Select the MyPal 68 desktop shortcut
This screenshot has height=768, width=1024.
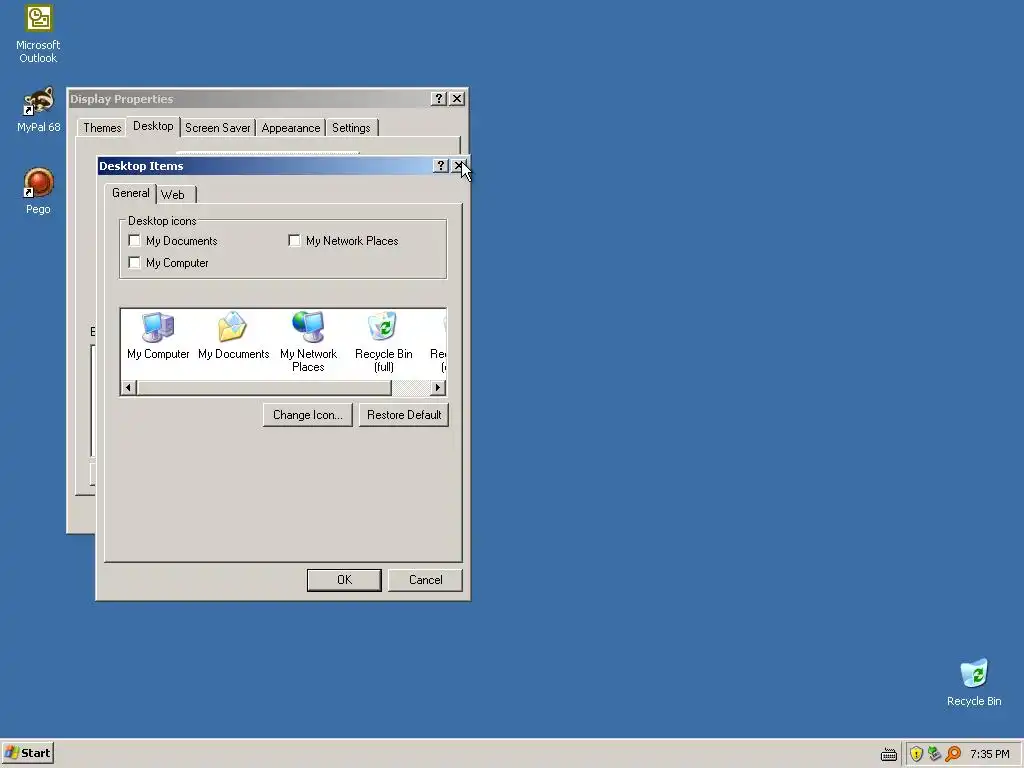point(39,110)
